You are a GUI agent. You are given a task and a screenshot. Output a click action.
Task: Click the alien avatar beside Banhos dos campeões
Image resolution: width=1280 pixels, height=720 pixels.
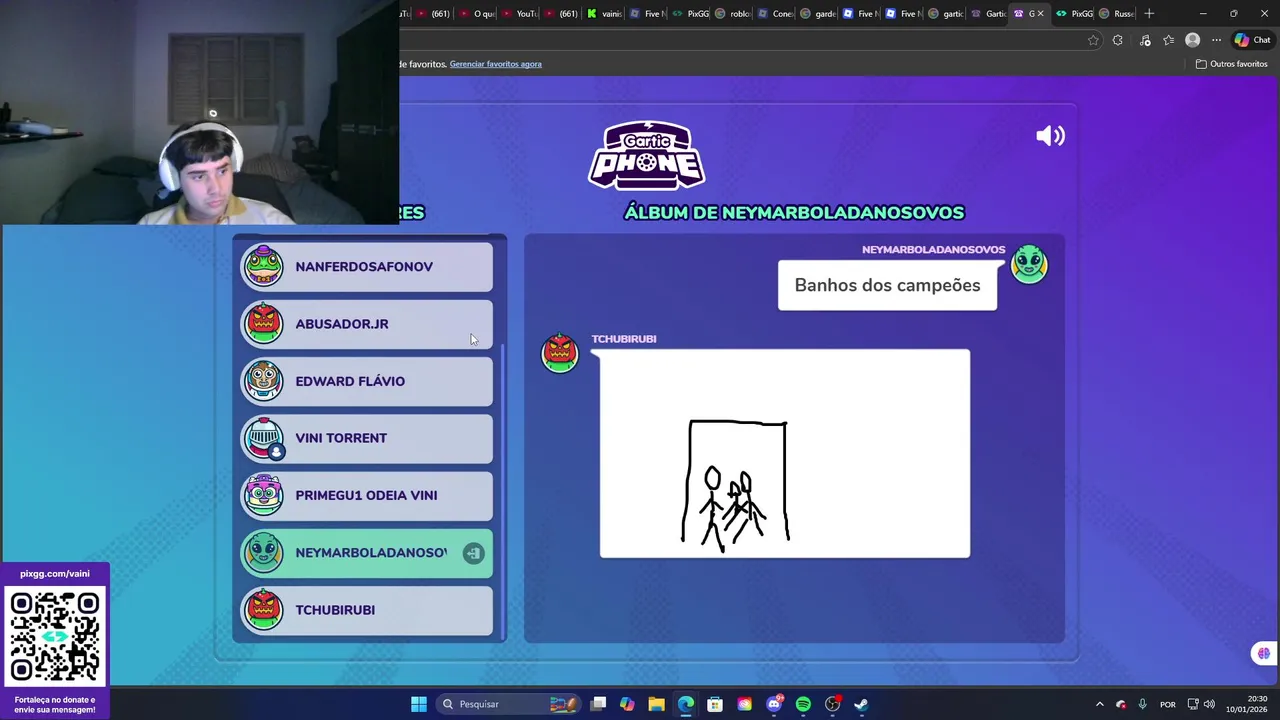pyautogui.click(x=1029, y=265)
